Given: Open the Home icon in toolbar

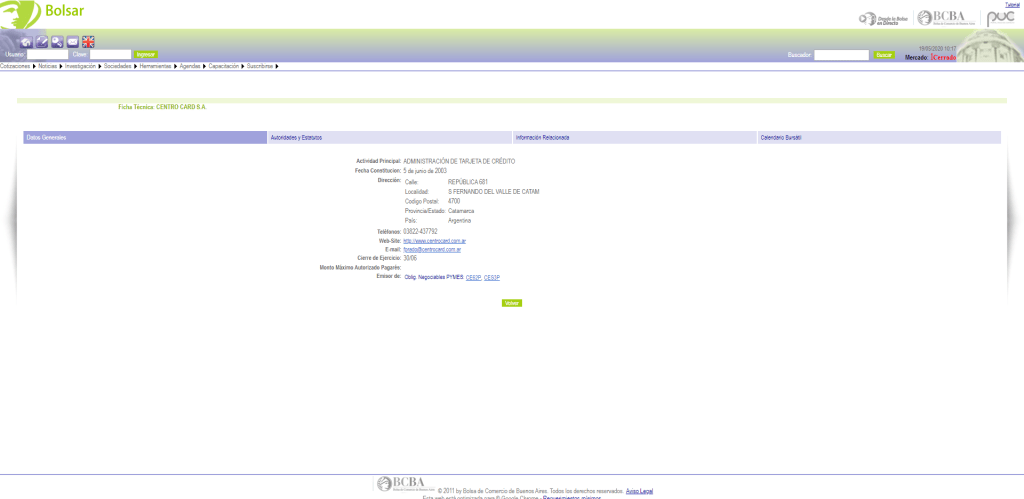Looking at the screenshot, I should click(26, 42).
